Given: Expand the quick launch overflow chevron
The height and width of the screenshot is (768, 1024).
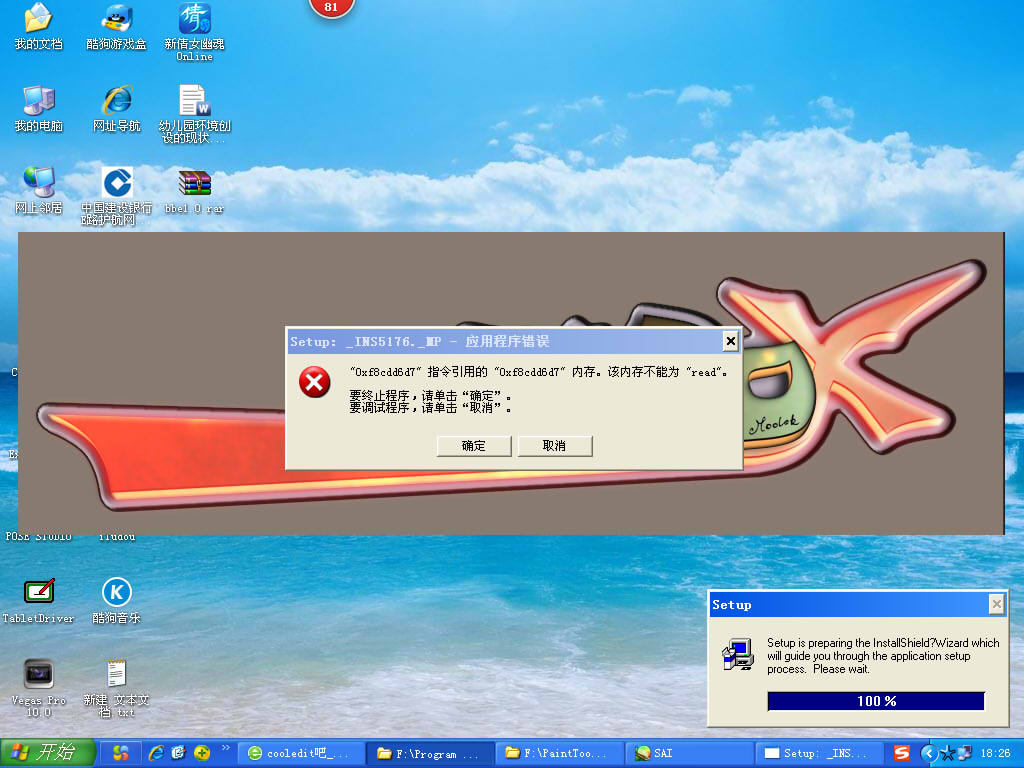Looking at the screenshot, I should [x=226, y=748].
